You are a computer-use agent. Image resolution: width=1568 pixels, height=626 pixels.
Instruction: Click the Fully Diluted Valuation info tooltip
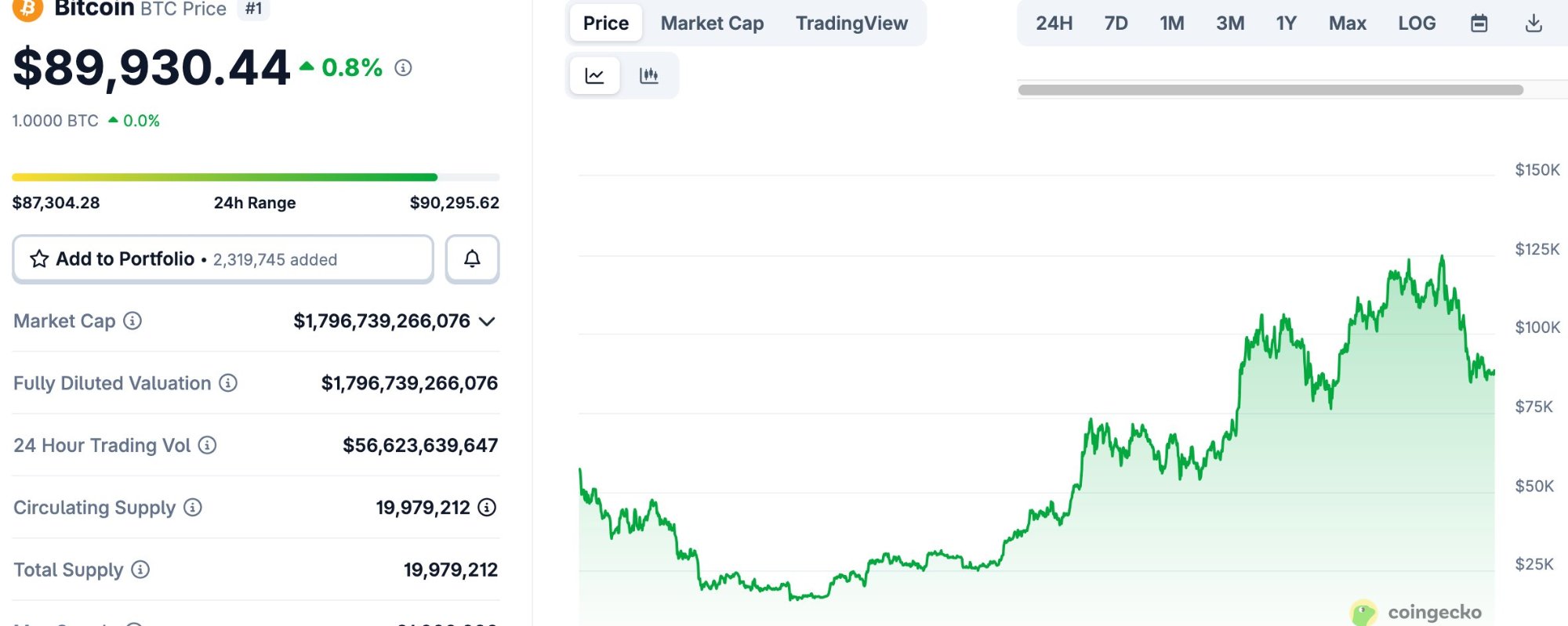[x=227, y=383]
